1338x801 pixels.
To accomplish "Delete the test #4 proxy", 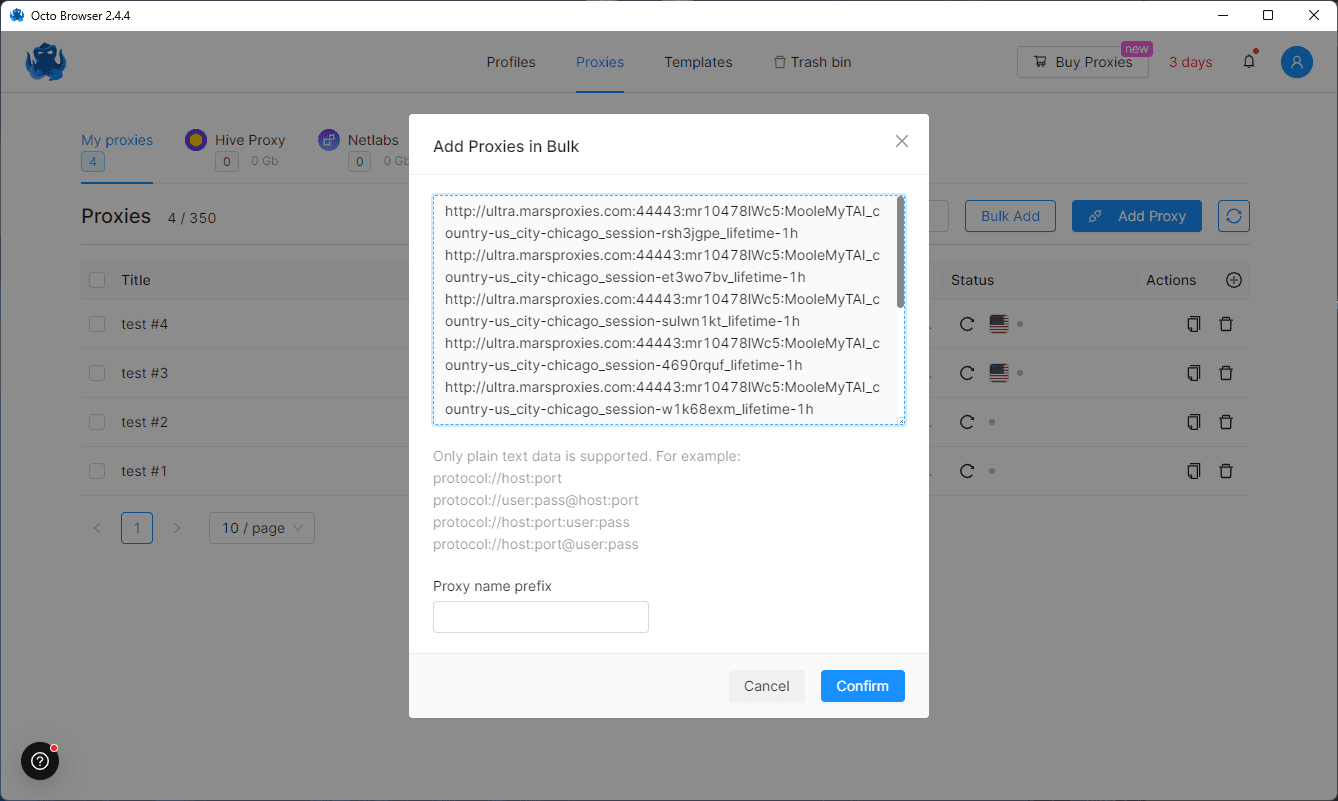I will (1226, 324).
